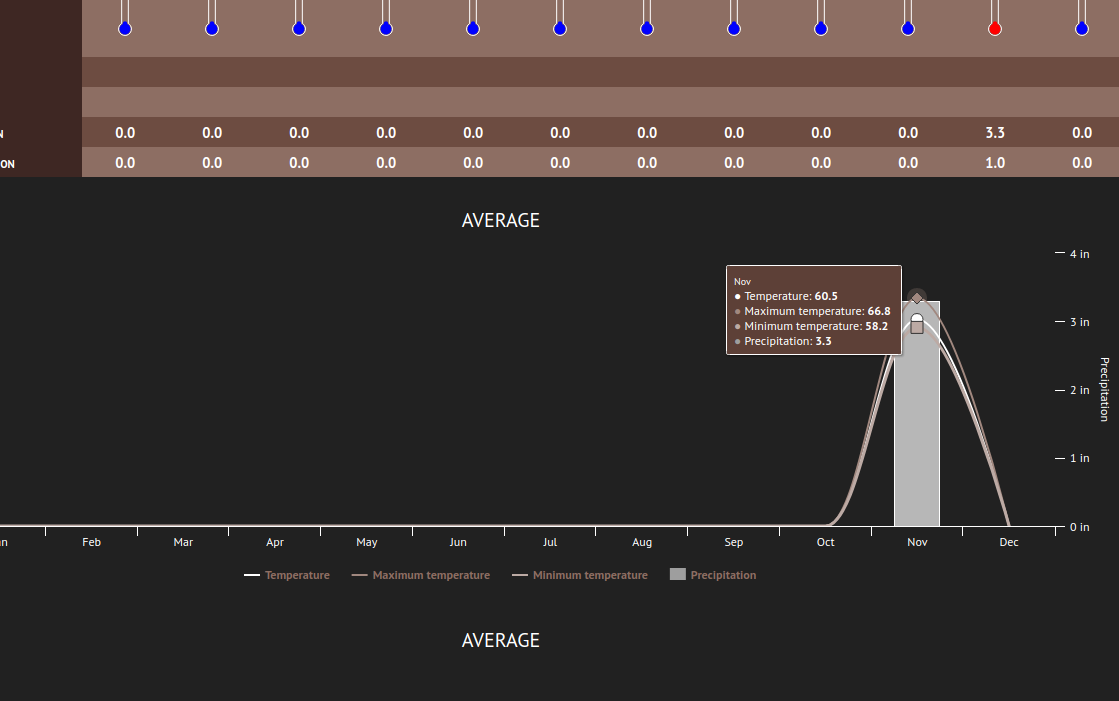Click the vertical Precipitation axis title
Image resolution: width=1119 pixels, height=701 pixels.
(x=1105, y=390)
